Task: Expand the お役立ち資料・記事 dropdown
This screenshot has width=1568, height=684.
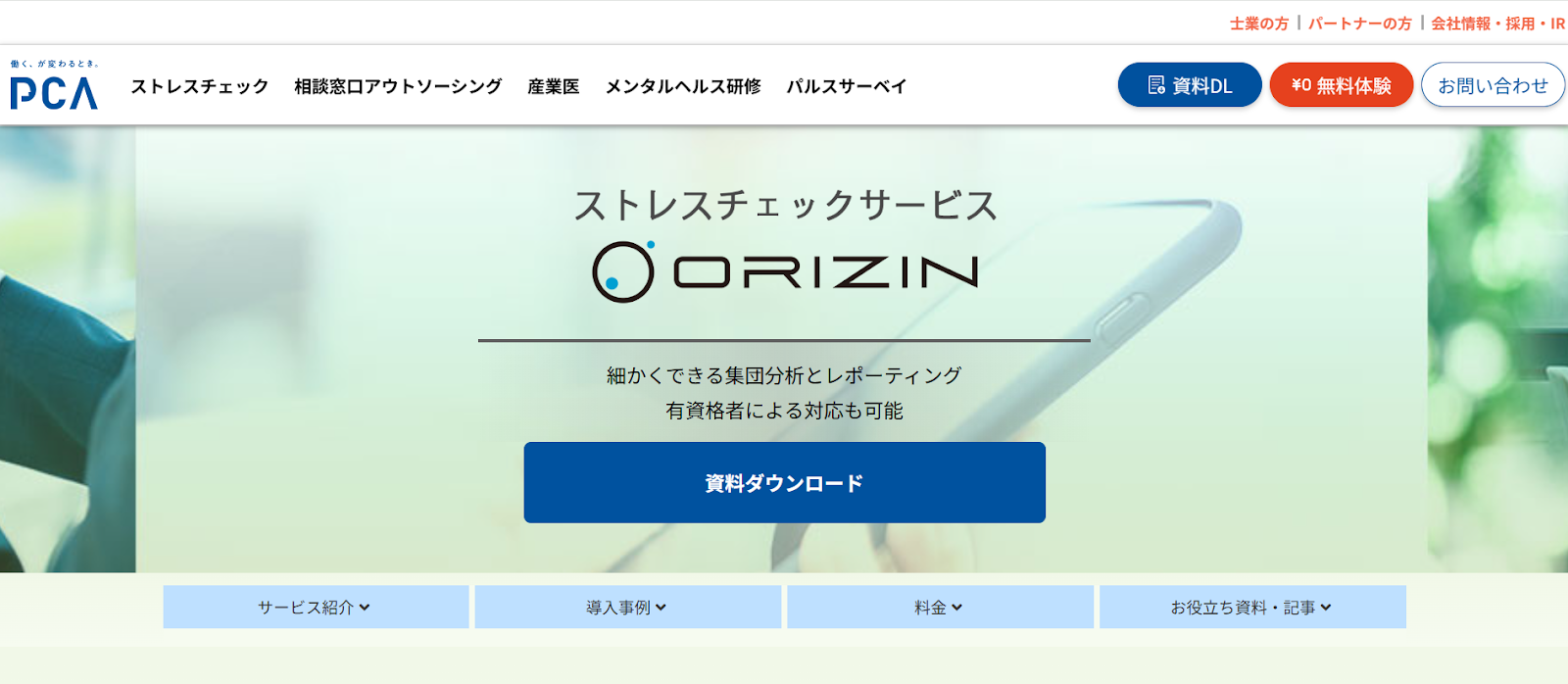Action: 1252,607
